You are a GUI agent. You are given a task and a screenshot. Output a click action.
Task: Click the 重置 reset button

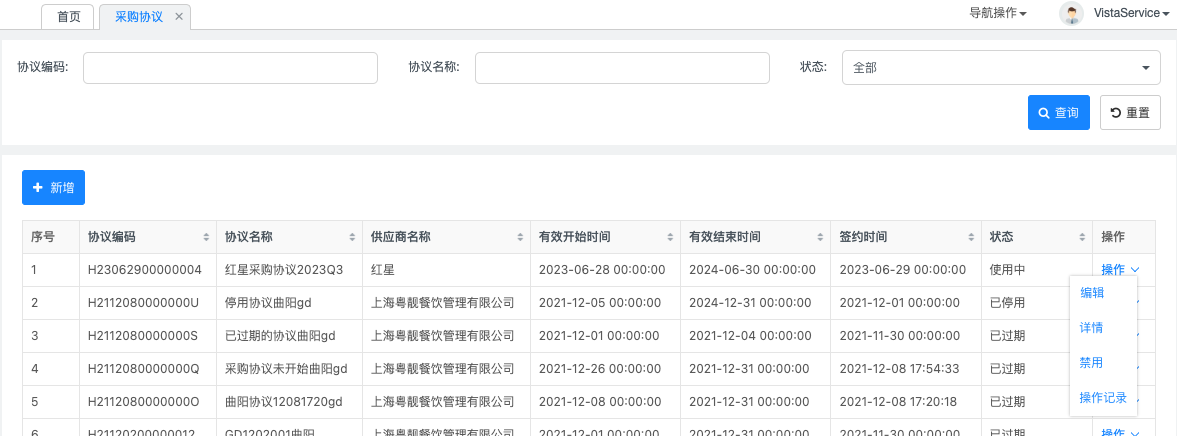tap(1130, 113)
